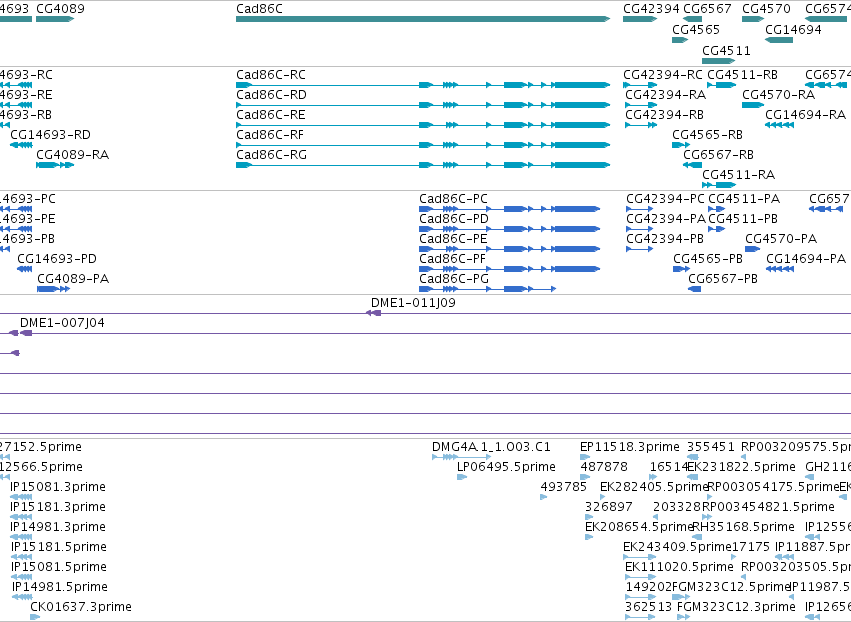851x622 pixels.
Task: Select the Cad86C-RE transcript label
Action: [x=271, y=115]
